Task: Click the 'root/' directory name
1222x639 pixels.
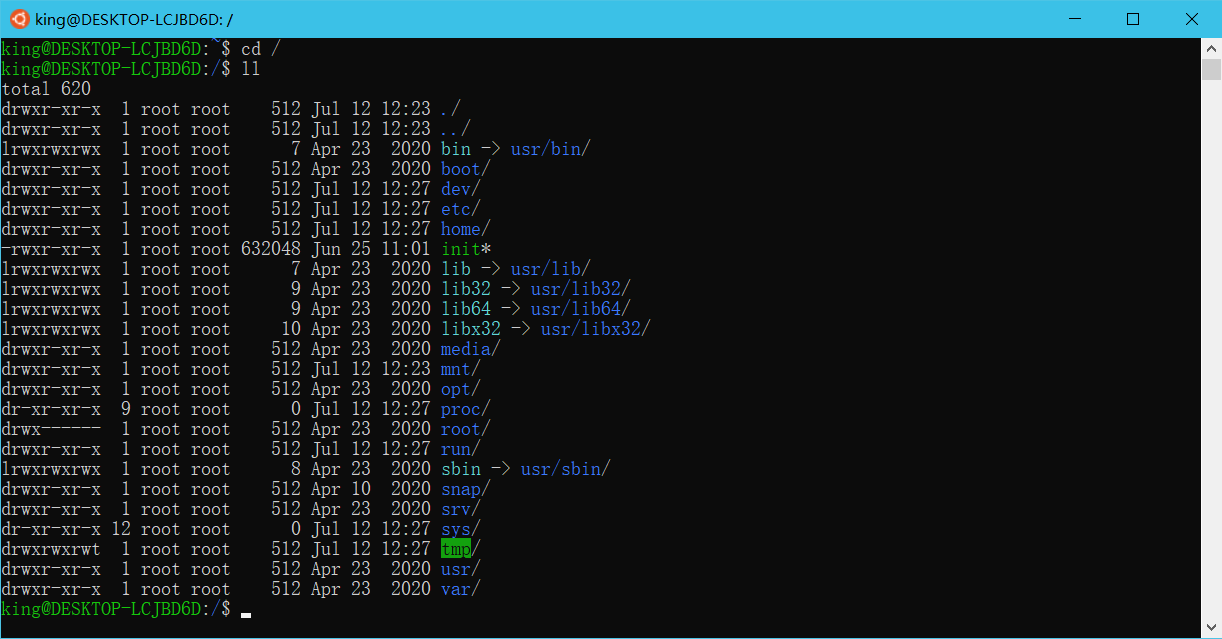Action: pos(466,429)
